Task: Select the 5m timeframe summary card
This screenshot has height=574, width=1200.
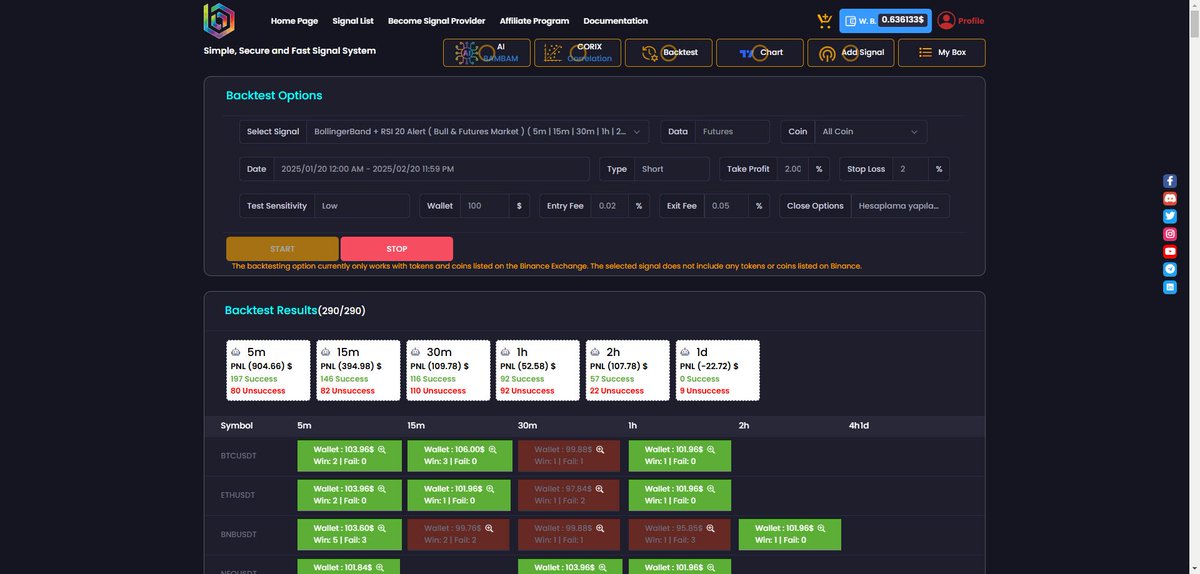Action: coord(268,371)
